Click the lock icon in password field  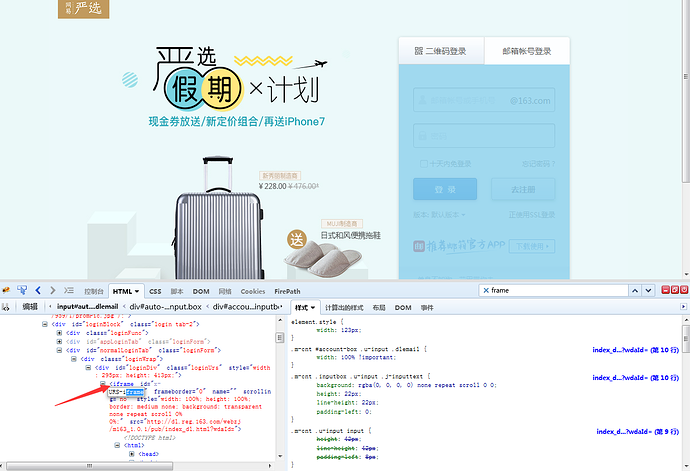coord(422,136)
